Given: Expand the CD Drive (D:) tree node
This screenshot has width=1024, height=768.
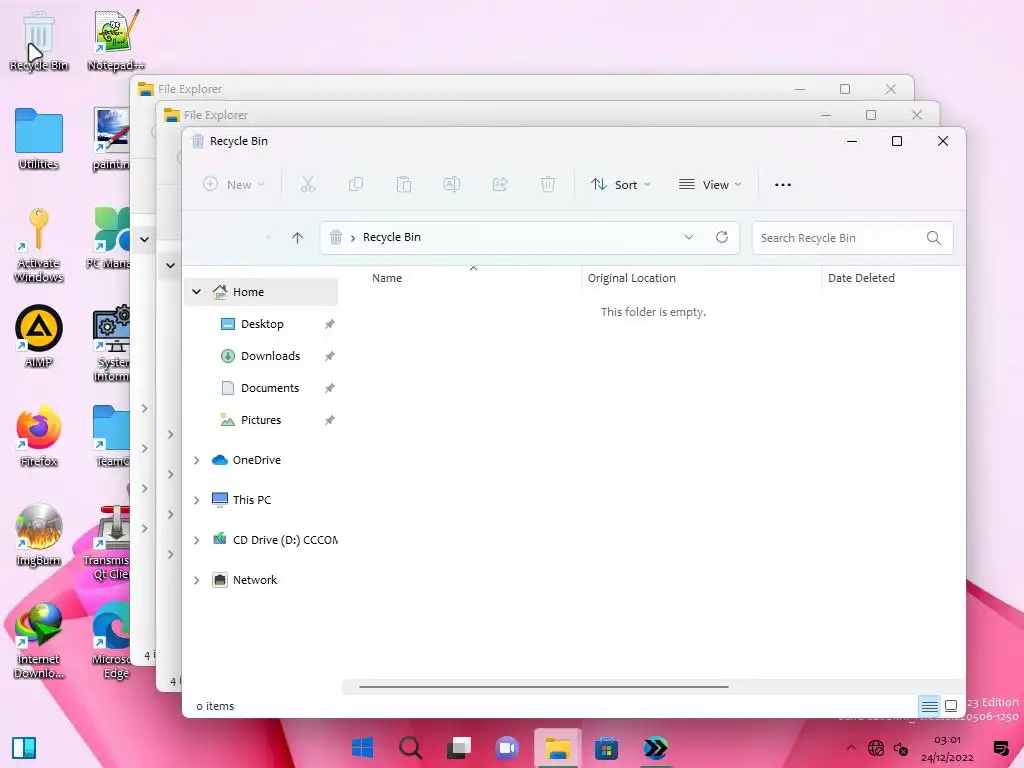Looking at the screenshot, I should [197, 540].
